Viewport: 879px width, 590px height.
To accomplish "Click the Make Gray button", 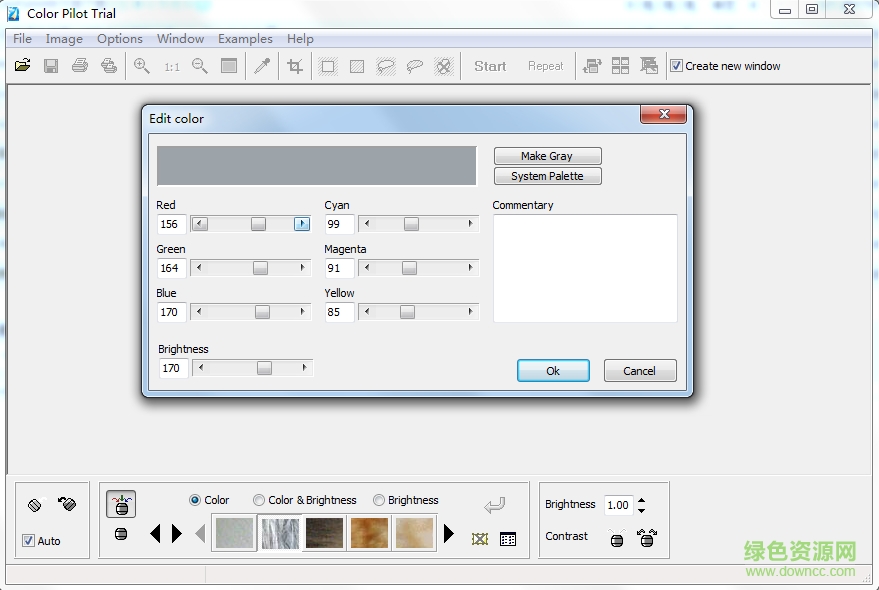I will coord(547,156).
